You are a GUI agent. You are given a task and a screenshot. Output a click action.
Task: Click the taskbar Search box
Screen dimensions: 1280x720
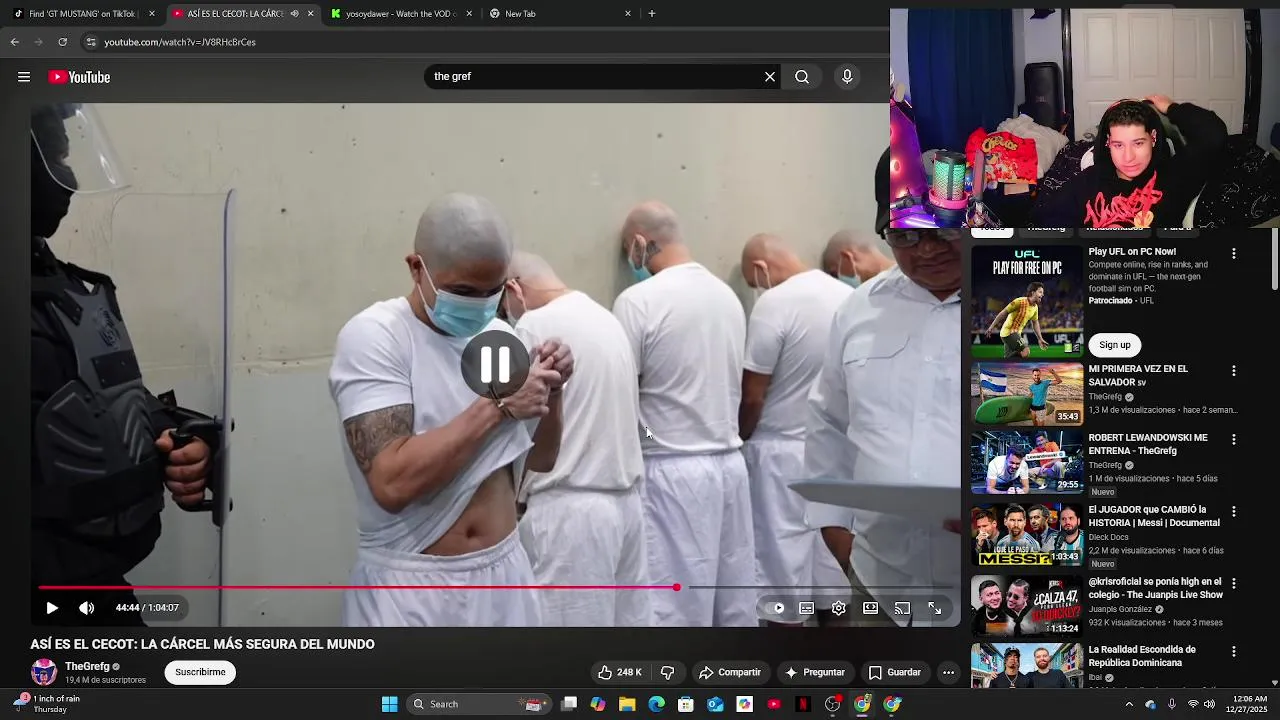coord(476,704)
